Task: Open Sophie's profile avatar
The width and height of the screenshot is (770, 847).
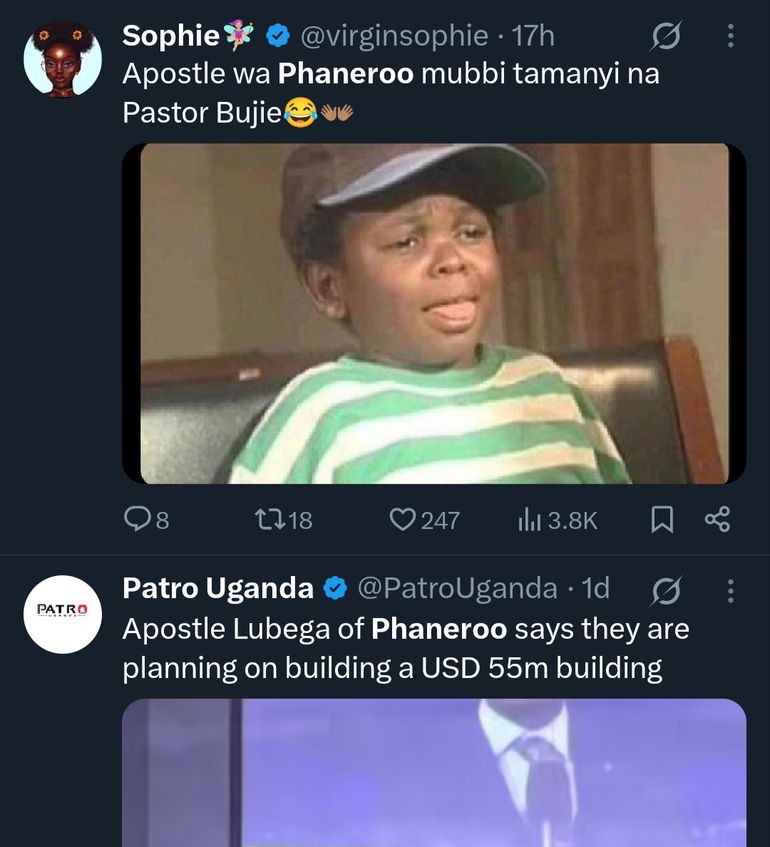Action: click(62, 58)
